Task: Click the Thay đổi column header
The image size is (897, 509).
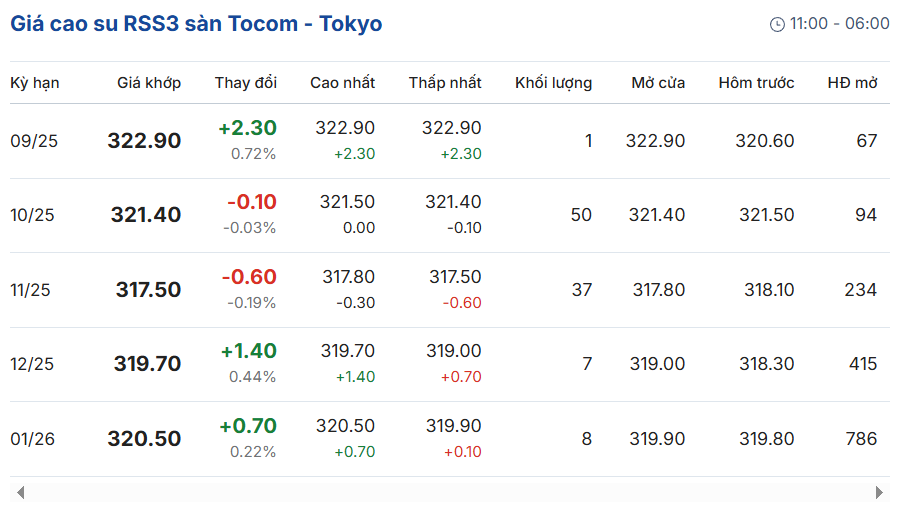Action: click(246, 83)
